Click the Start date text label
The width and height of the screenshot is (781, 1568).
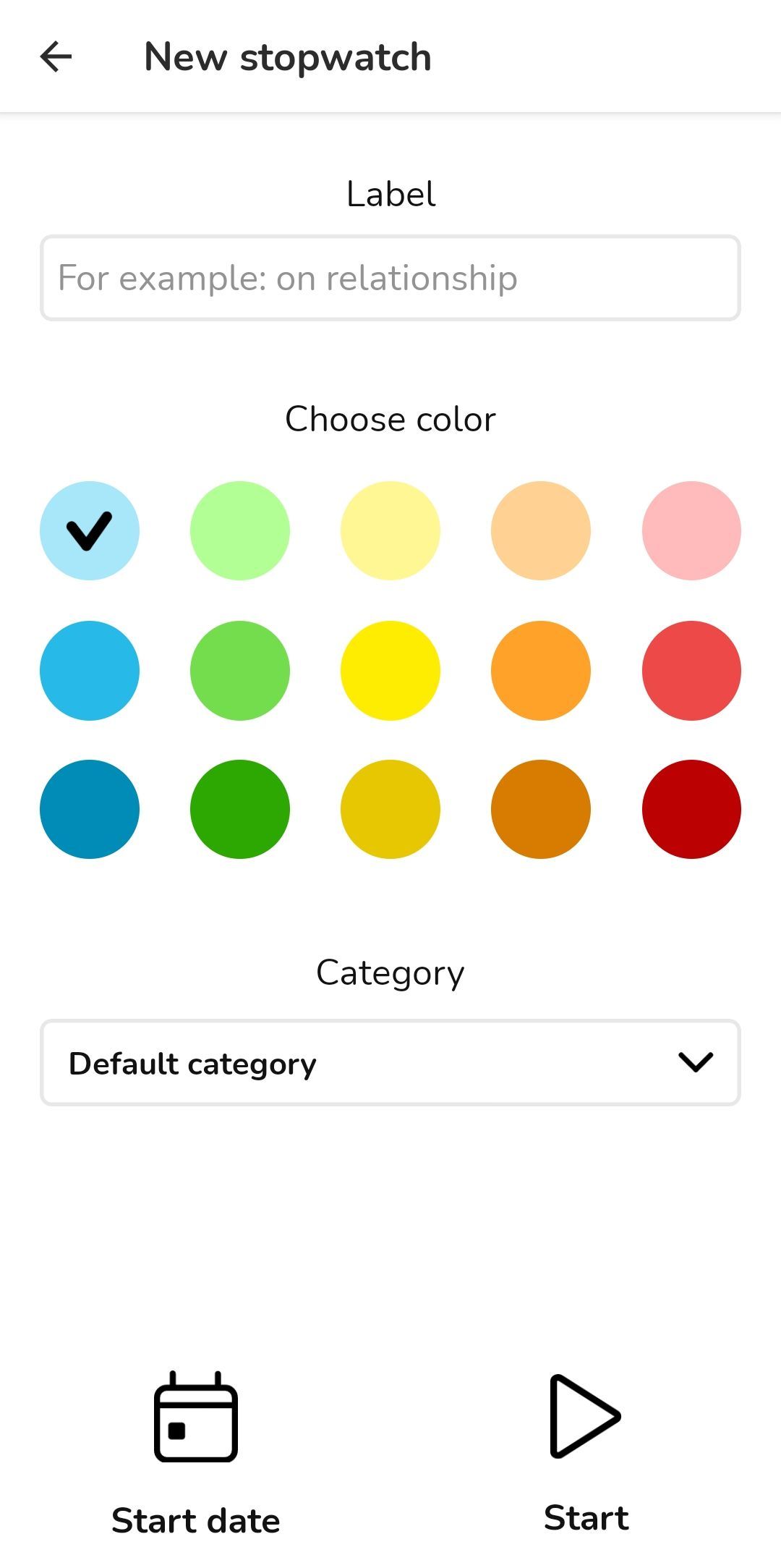click(196, 1520)
